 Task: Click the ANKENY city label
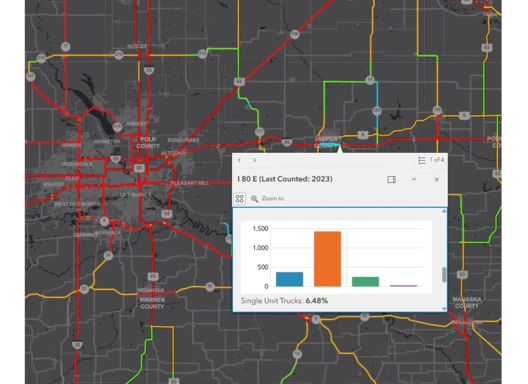coord(137,124)
